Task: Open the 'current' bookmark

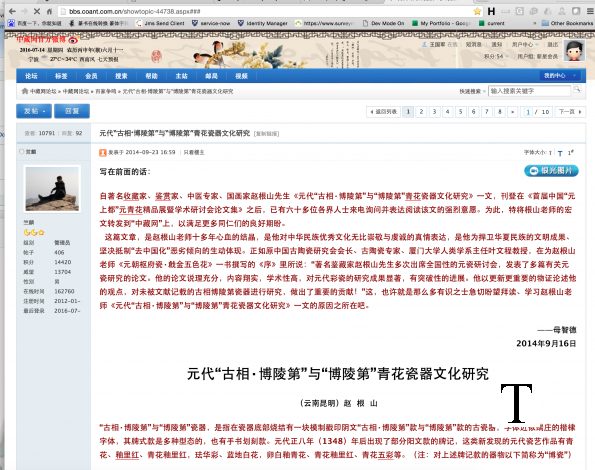Action: click(x=492, y=24)
